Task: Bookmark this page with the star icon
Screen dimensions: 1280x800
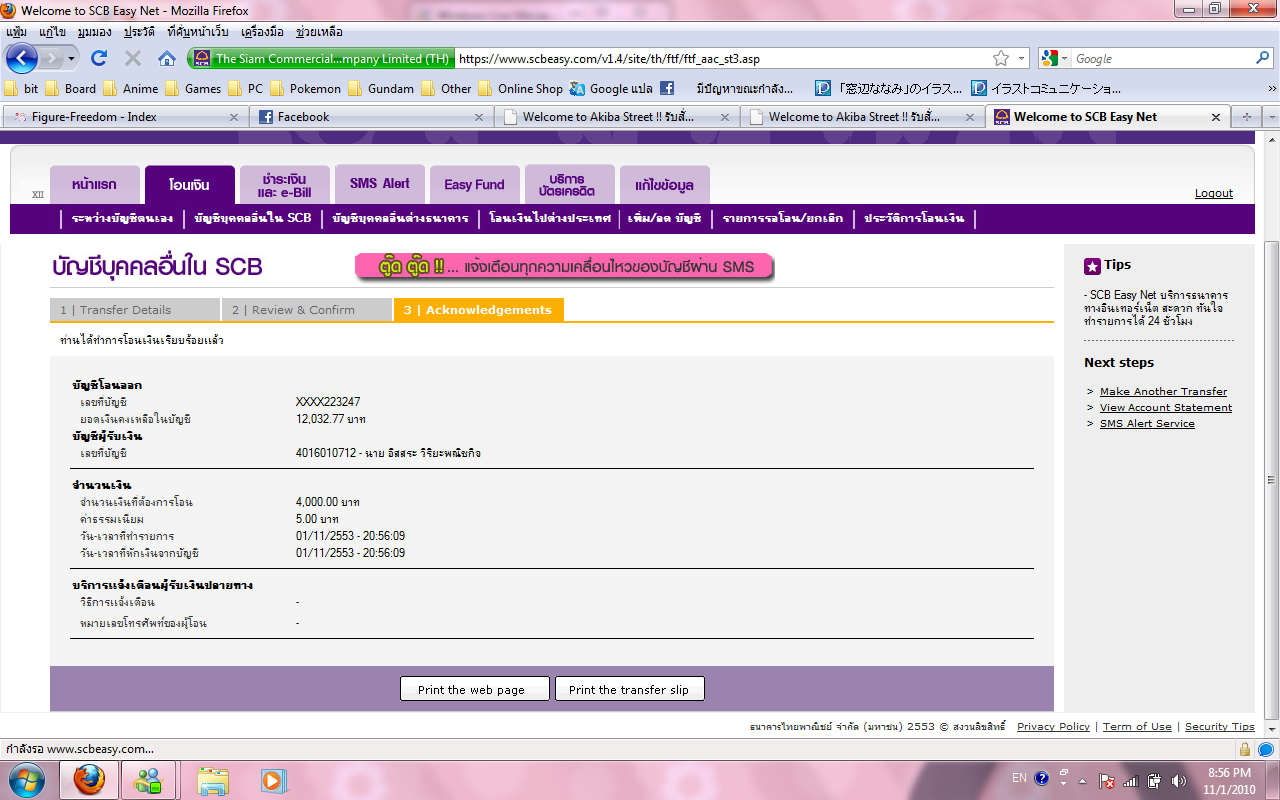Action: (1001, 59)
